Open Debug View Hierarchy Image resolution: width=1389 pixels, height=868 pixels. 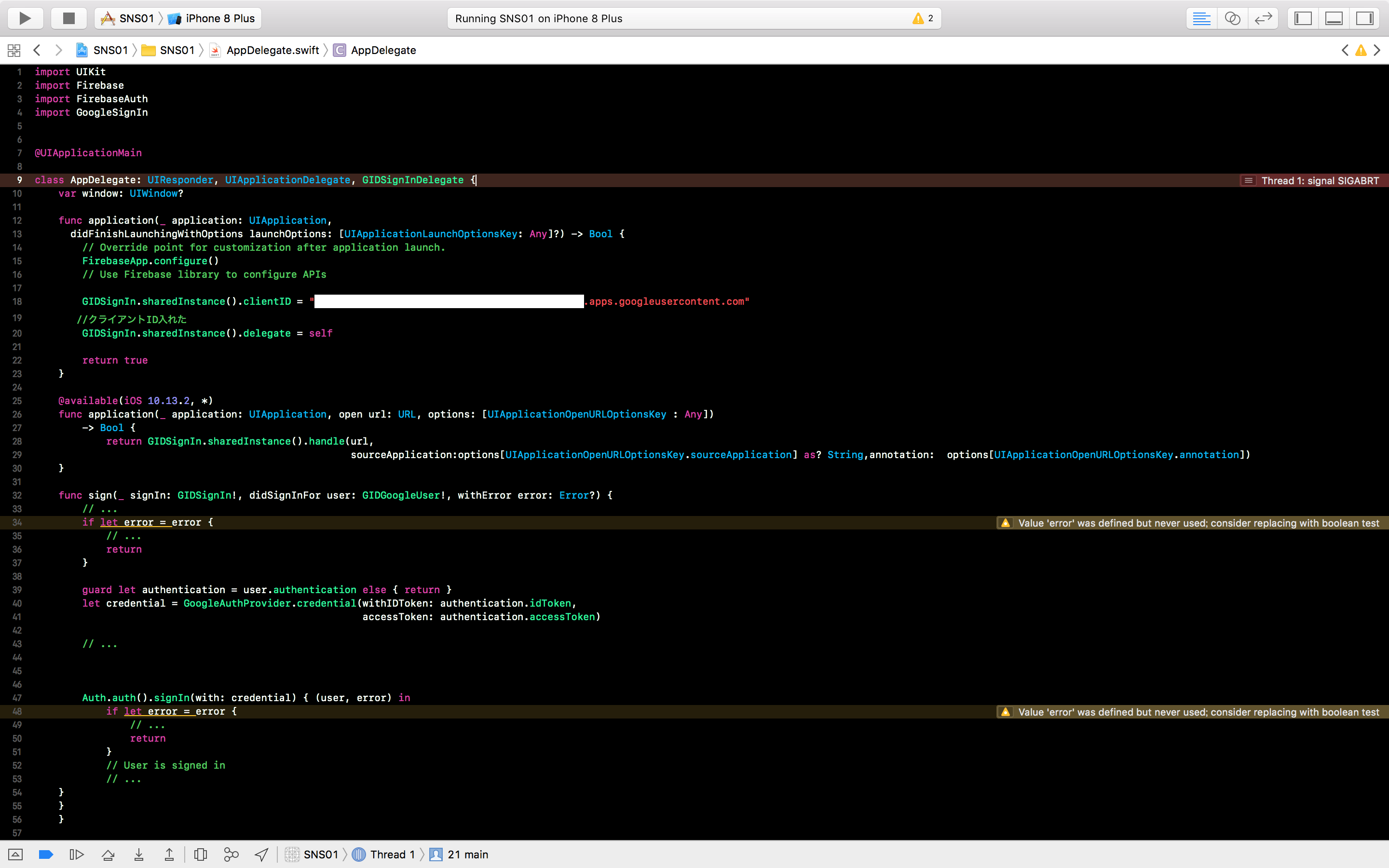tap(200, 855)
